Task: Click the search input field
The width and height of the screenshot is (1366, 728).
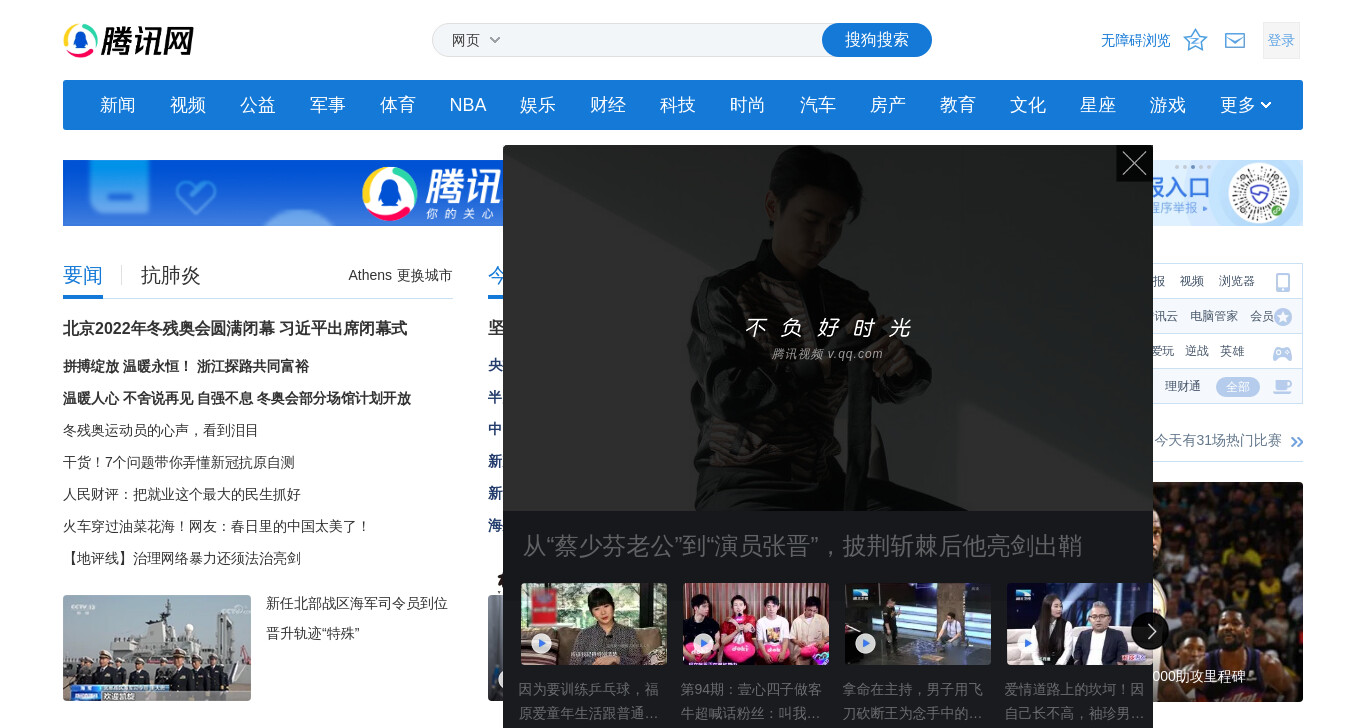Action: coord(665,40)
